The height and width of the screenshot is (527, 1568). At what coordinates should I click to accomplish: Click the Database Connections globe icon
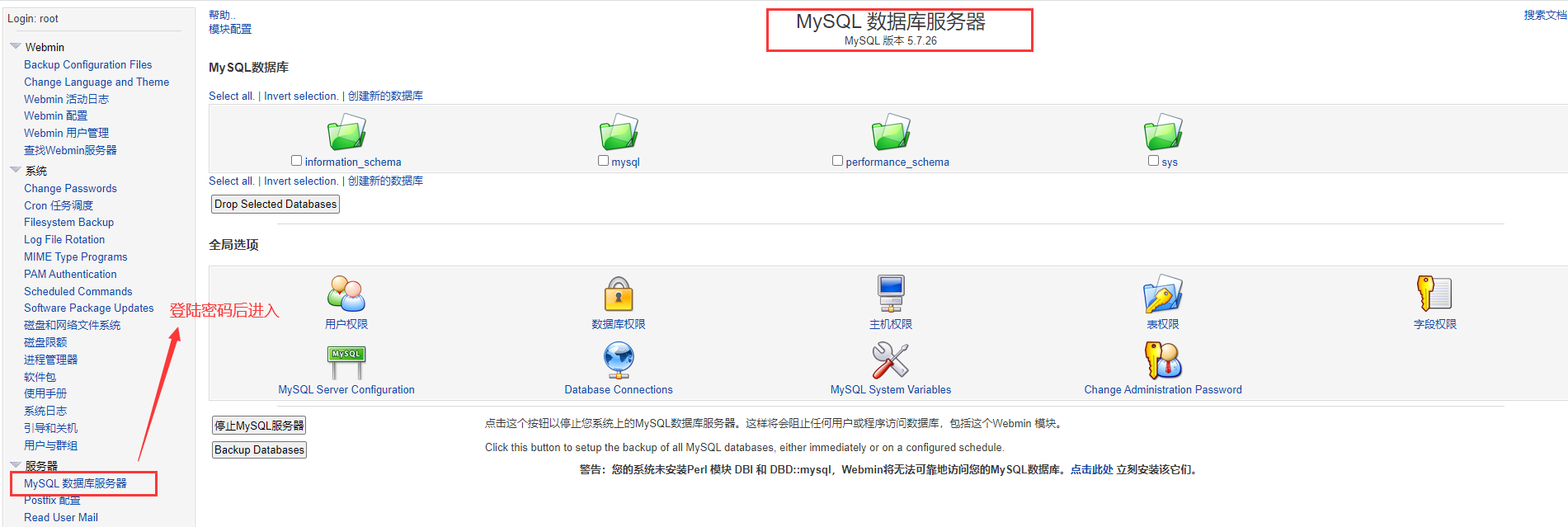tap(619, 360)
